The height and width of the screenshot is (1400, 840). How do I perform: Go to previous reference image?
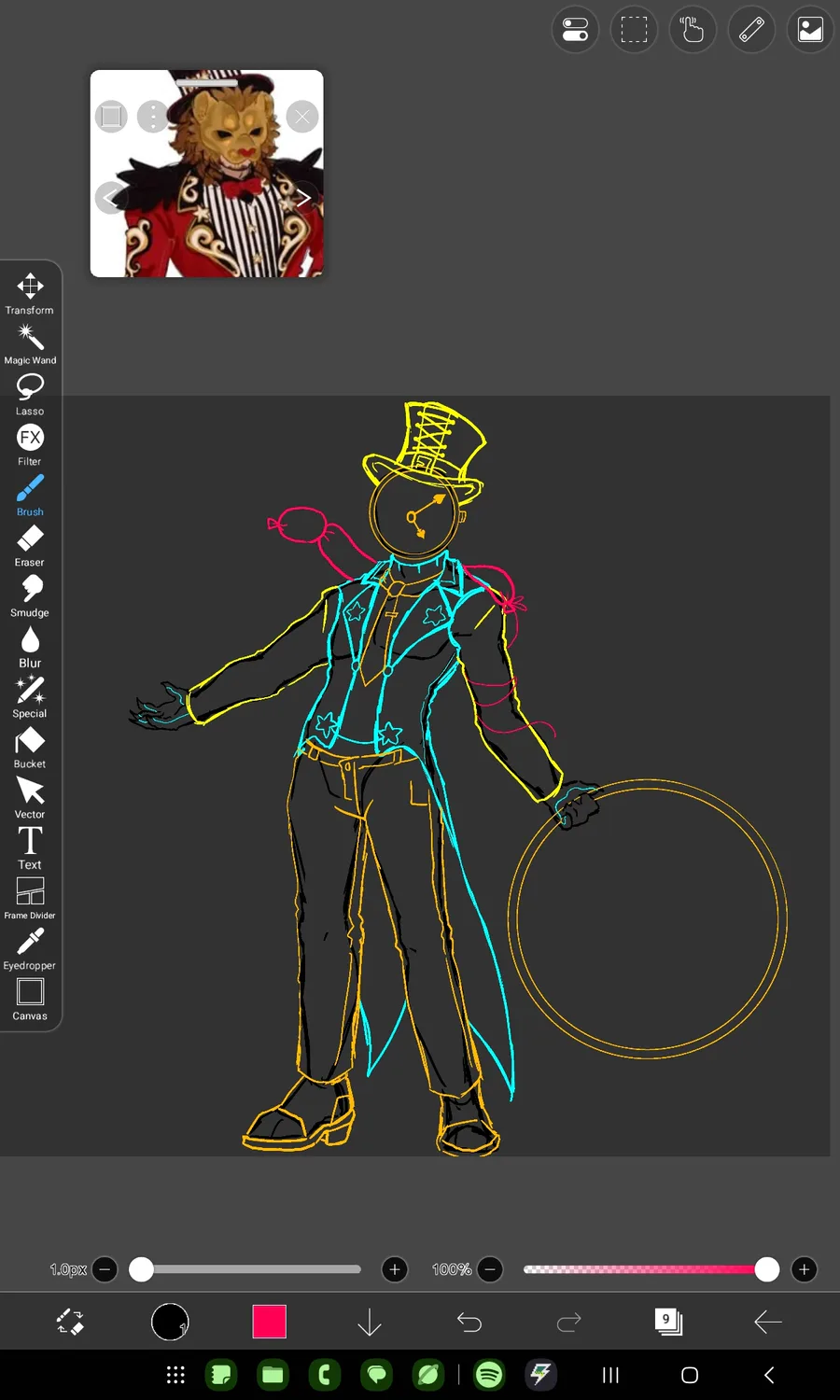point(111,198)
